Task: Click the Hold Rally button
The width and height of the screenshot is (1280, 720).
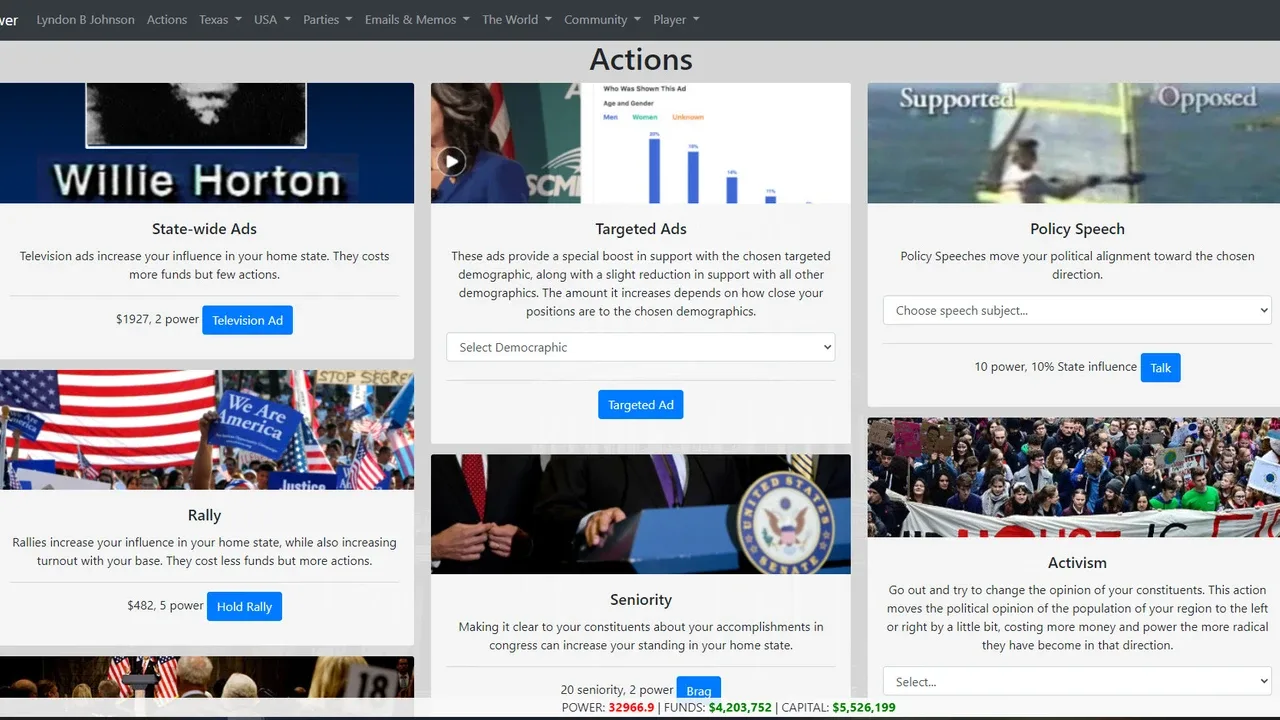Action: pyautogui.click(x=244, y=606)
